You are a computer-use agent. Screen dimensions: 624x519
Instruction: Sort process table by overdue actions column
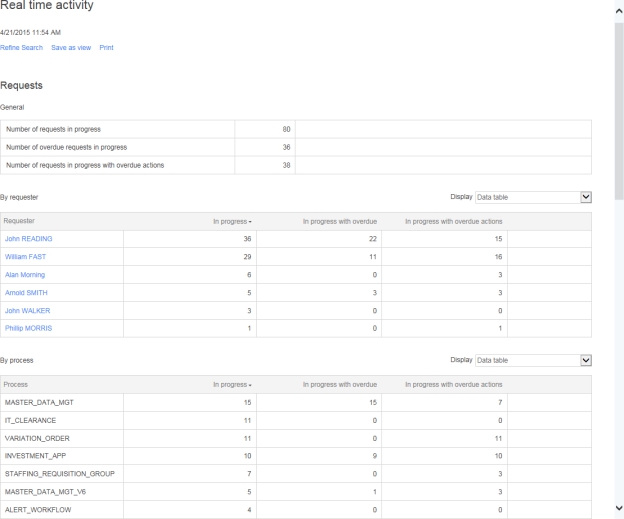click(453, 384)
